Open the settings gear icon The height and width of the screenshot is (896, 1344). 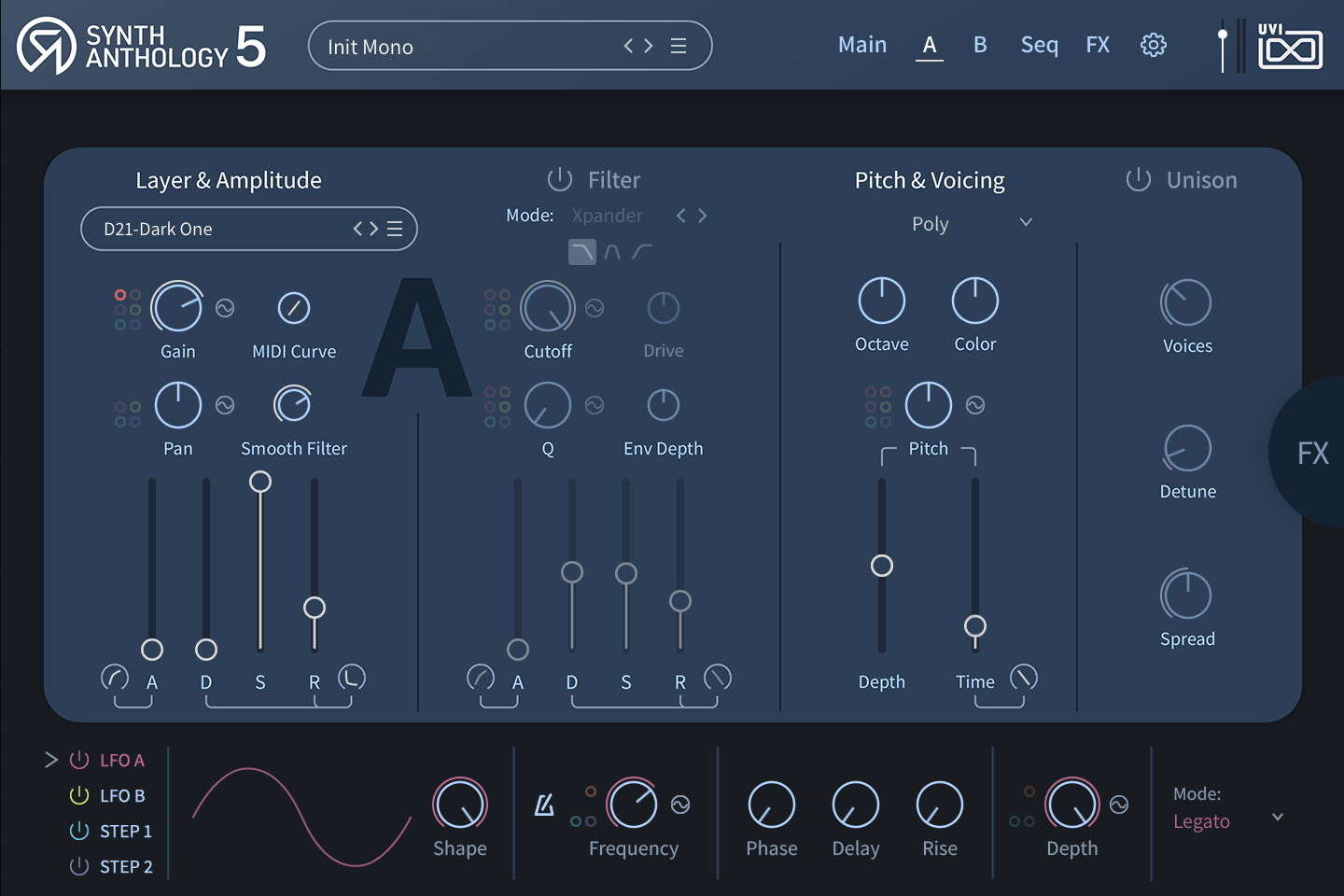[1154, 45]
